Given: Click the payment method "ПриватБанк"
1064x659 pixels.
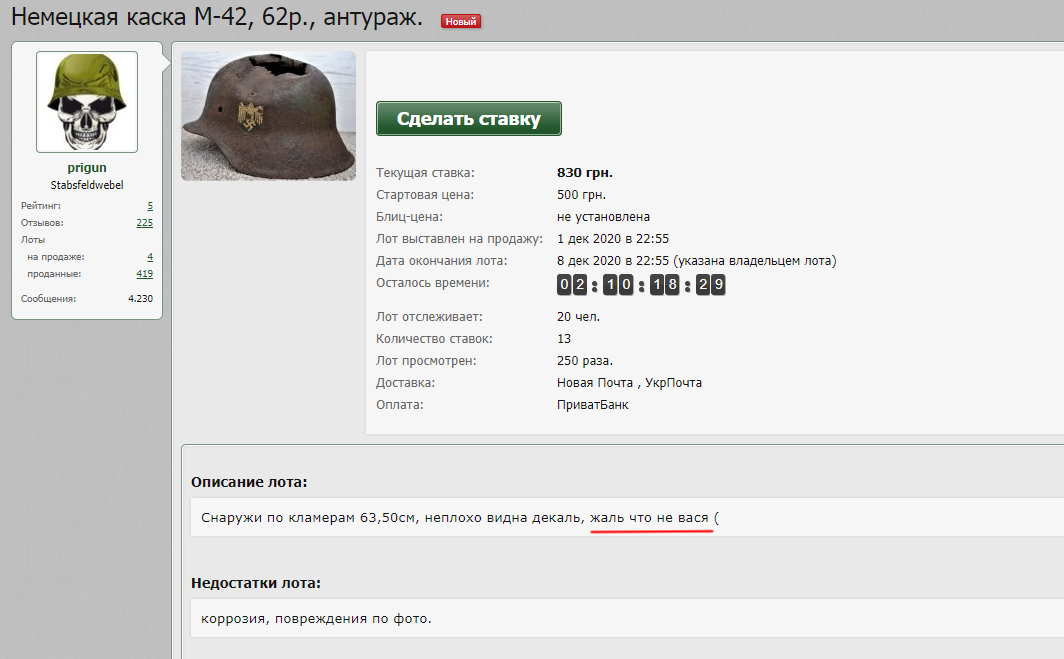Looking at the screenshot, I should pyautogui.click(x=592, y=405).
